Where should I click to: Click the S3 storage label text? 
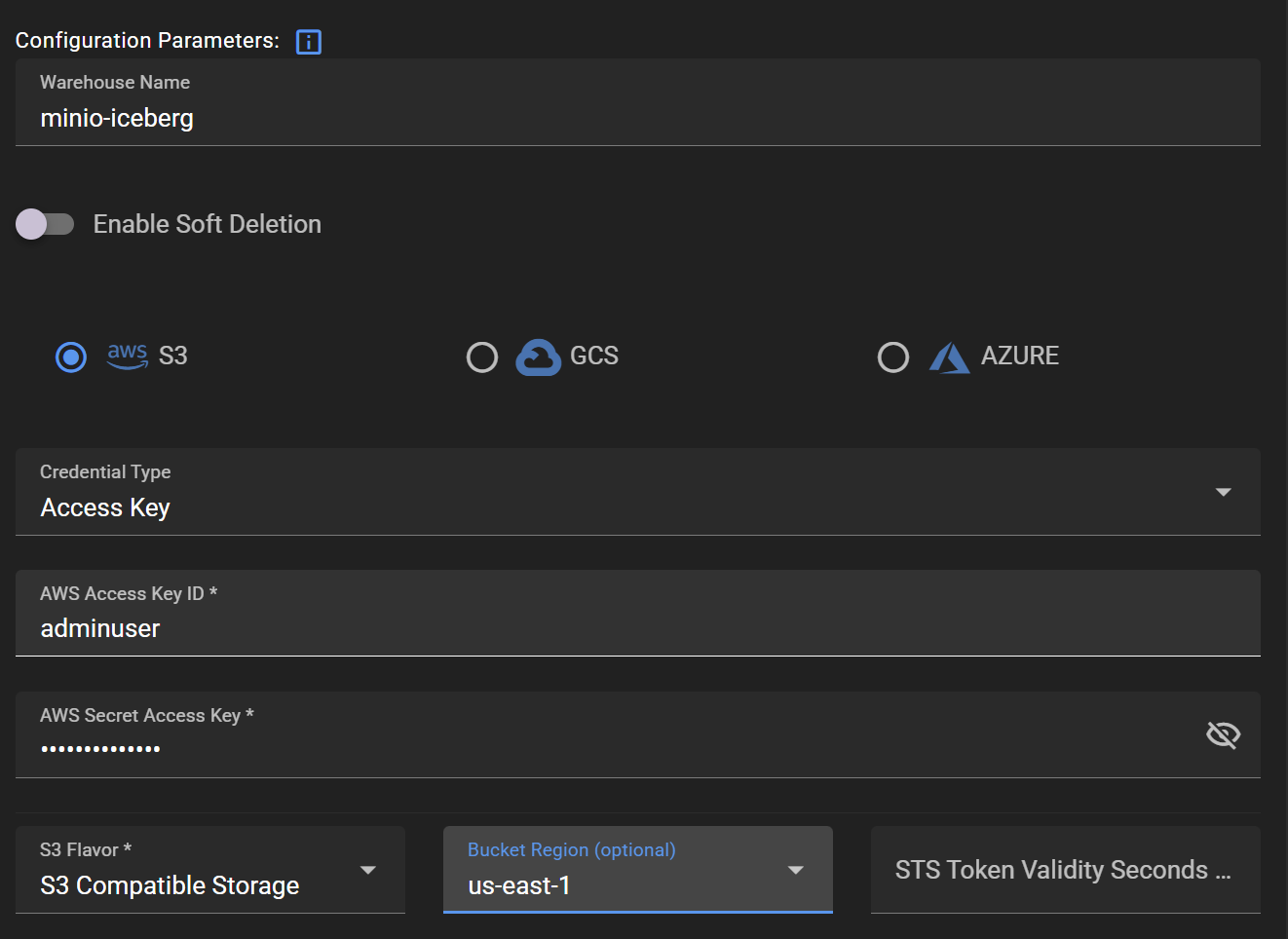click(x=173, y=357)
